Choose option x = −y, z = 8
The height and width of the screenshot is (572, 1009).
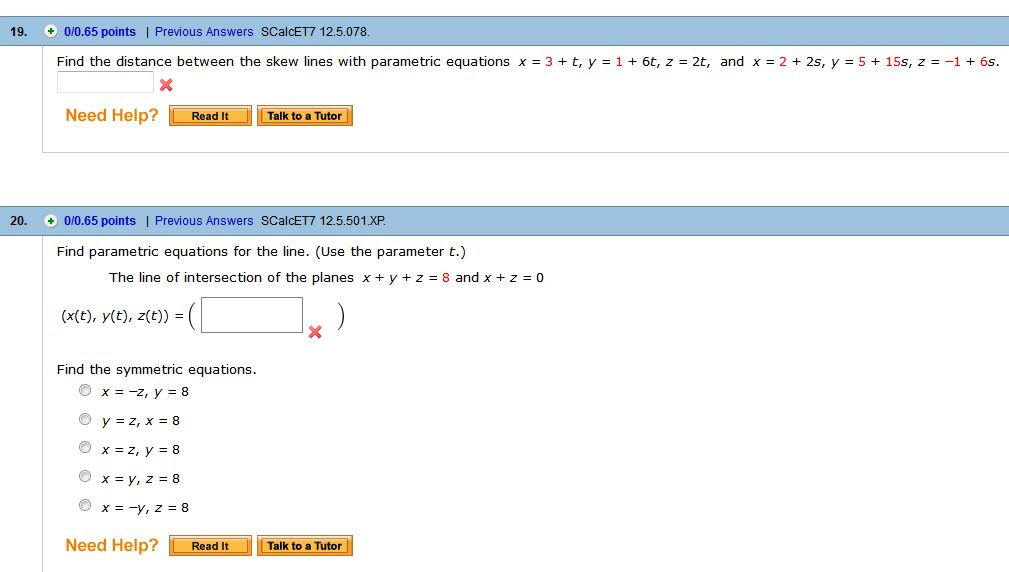[85, 507]
